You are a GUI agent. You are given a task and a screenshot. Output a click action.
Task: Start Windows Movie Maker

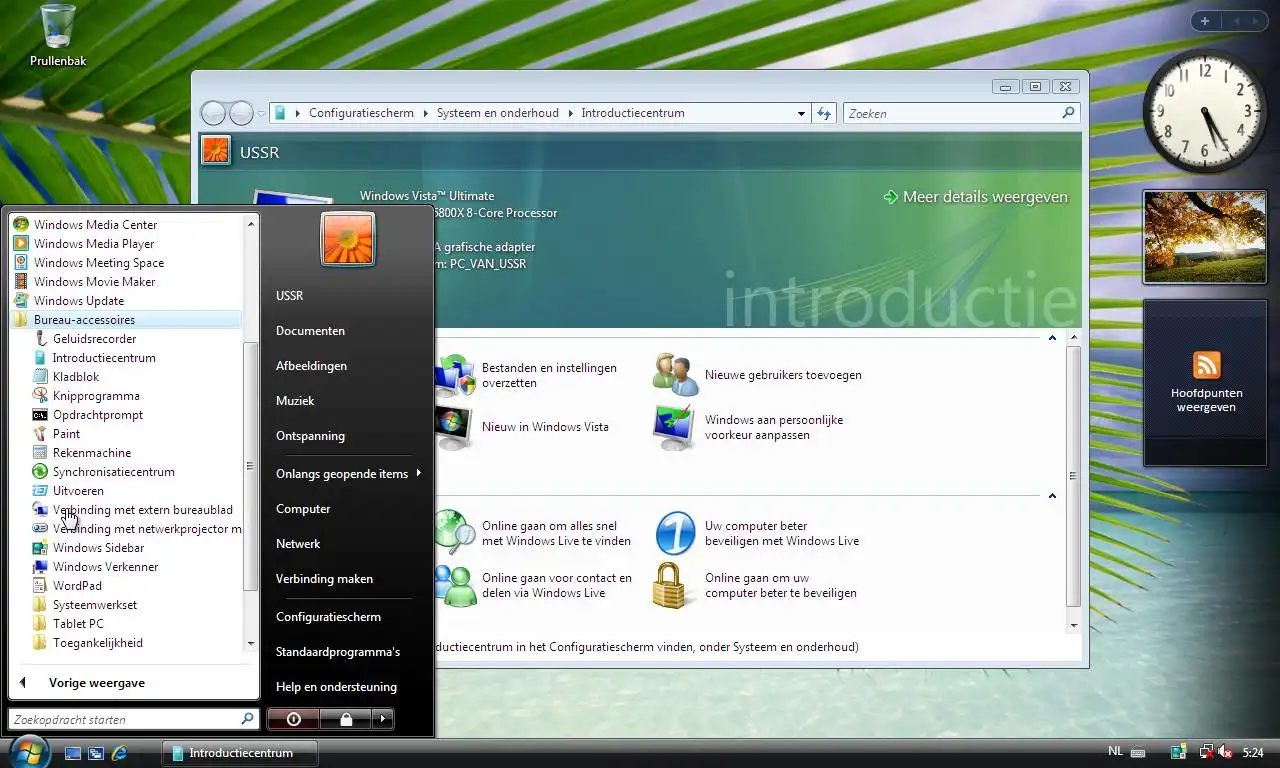(85, 282)
